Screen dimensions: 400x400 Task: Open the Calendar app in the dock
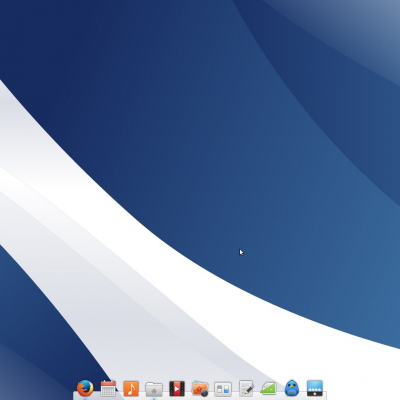click(x=108, y=388)
